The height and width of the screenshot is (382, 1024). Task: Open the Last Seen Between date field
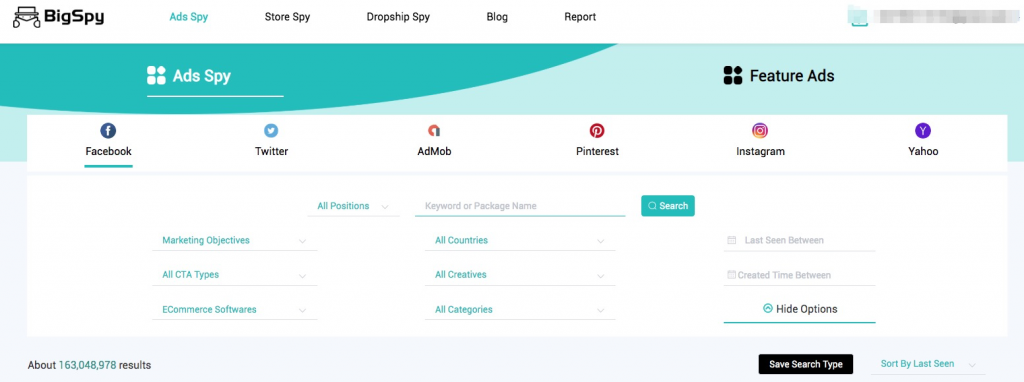point(799,240)
